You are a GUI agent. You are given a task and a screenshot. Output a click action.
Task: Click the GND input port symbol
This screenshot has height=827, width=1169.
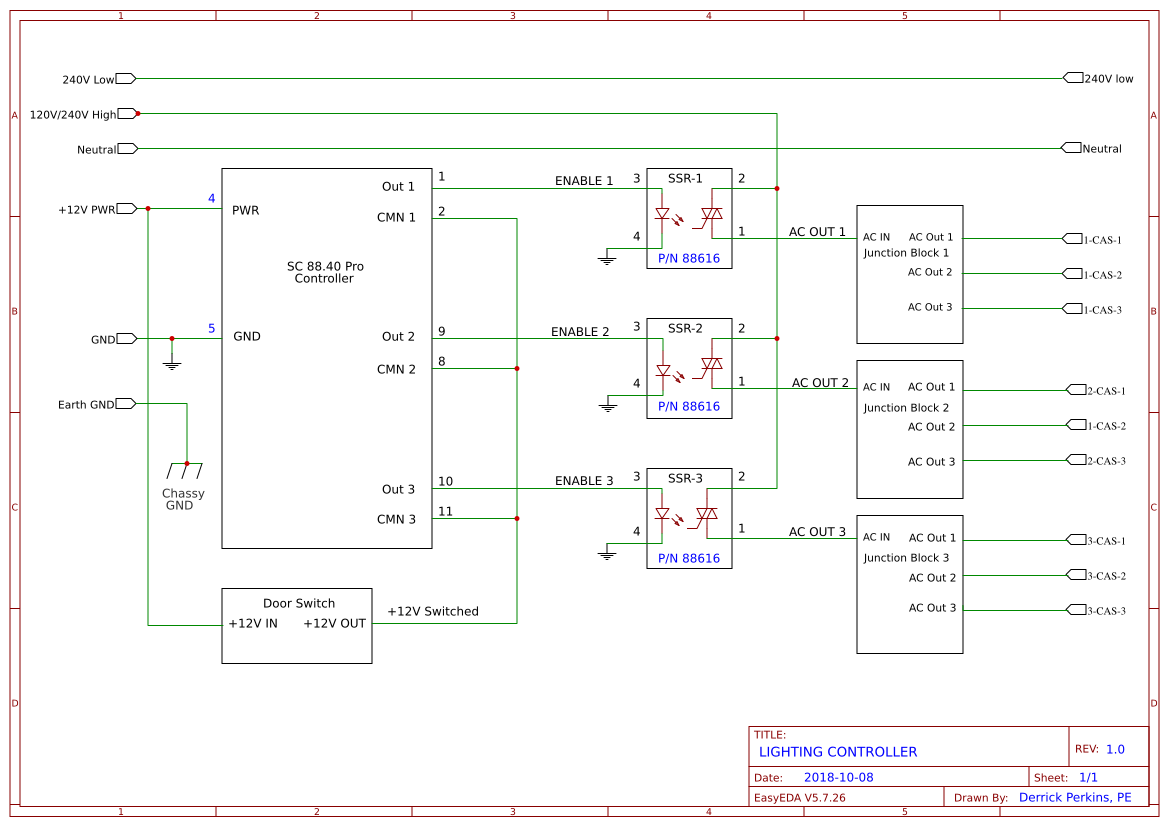click(127, 339)
